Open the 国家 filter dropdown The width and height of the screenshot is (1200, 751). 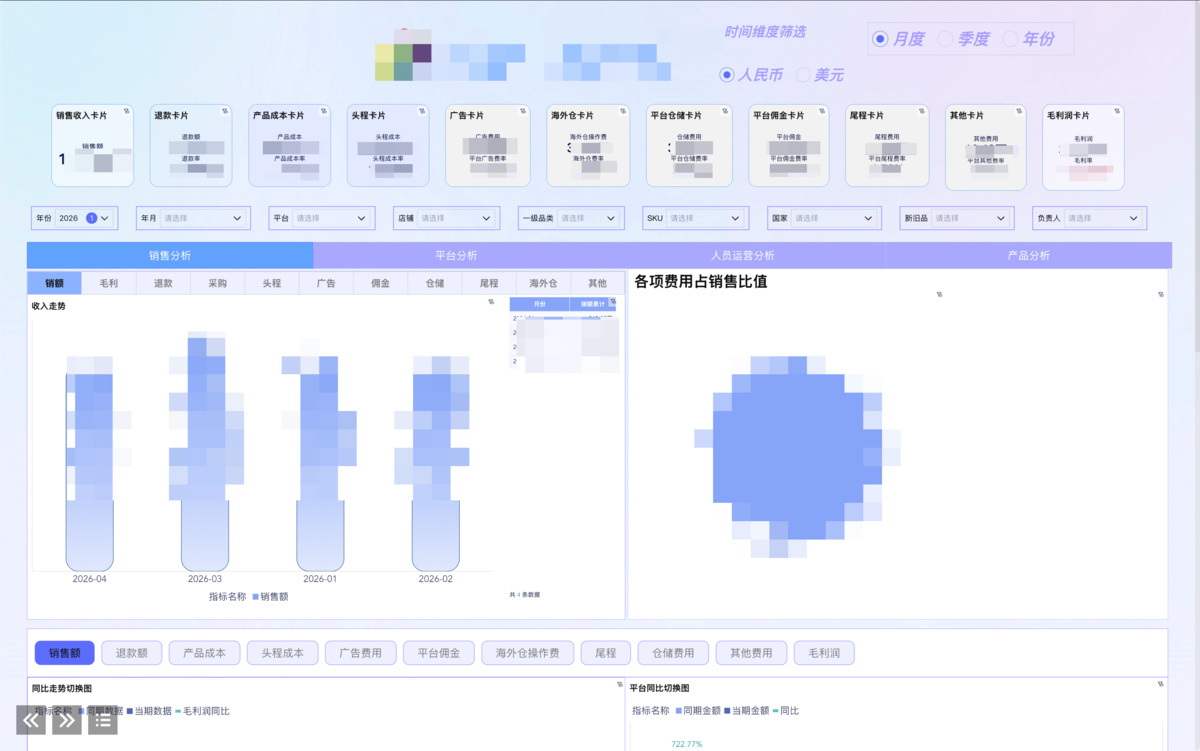click(825, 218)
